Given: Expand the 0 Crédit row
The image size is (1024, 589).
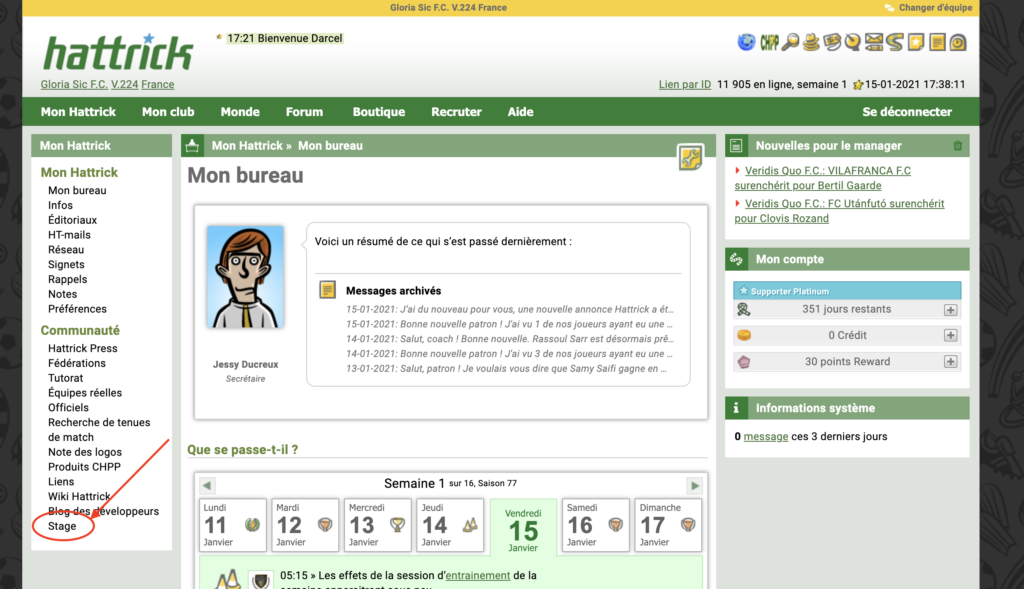Looking at the screenshot, I should click(950, 336).
